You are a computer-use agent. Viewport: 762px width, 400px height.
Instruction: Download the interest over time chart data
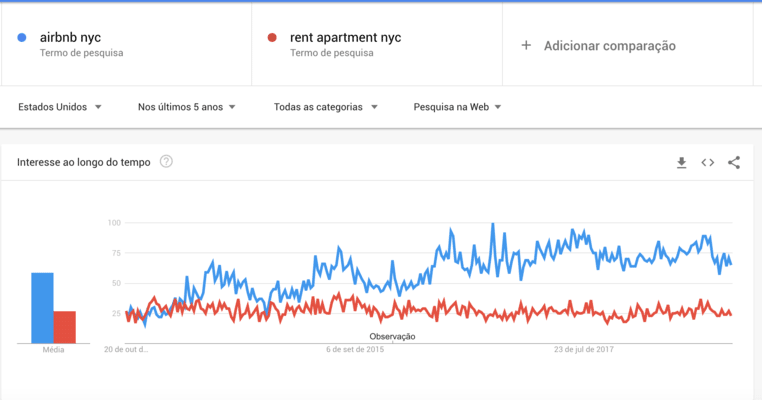(x=681, y=163)
